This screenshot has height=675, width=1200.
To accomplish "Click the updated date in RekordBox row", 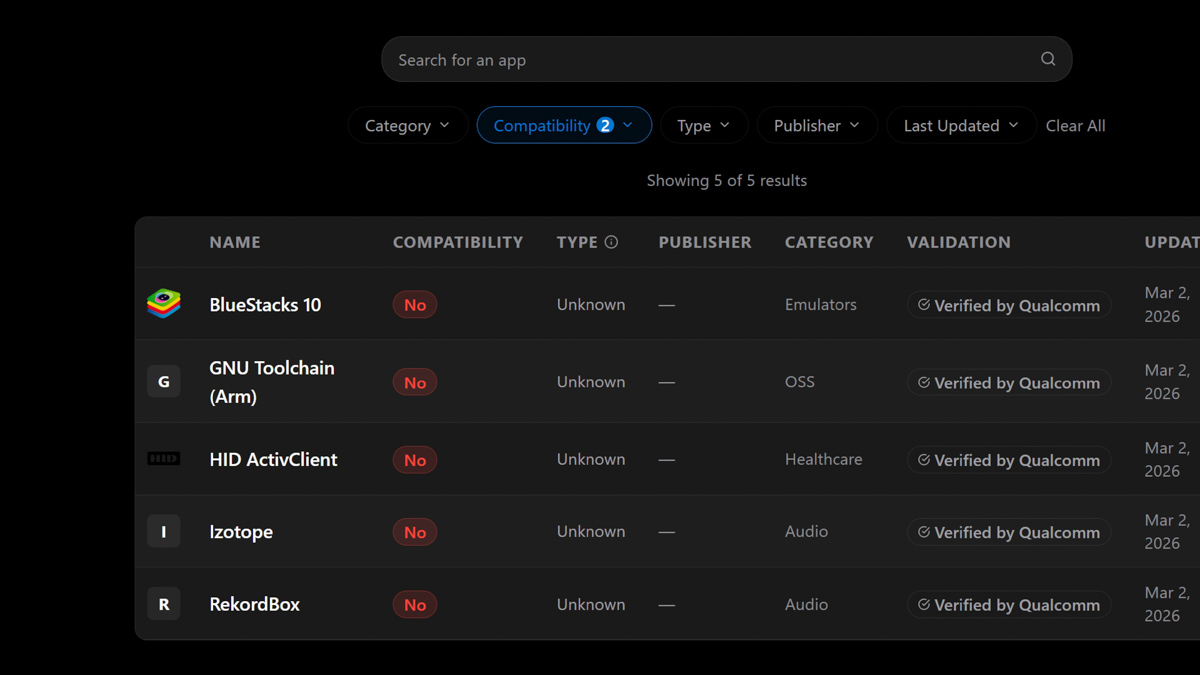I will pos(1167,604).
